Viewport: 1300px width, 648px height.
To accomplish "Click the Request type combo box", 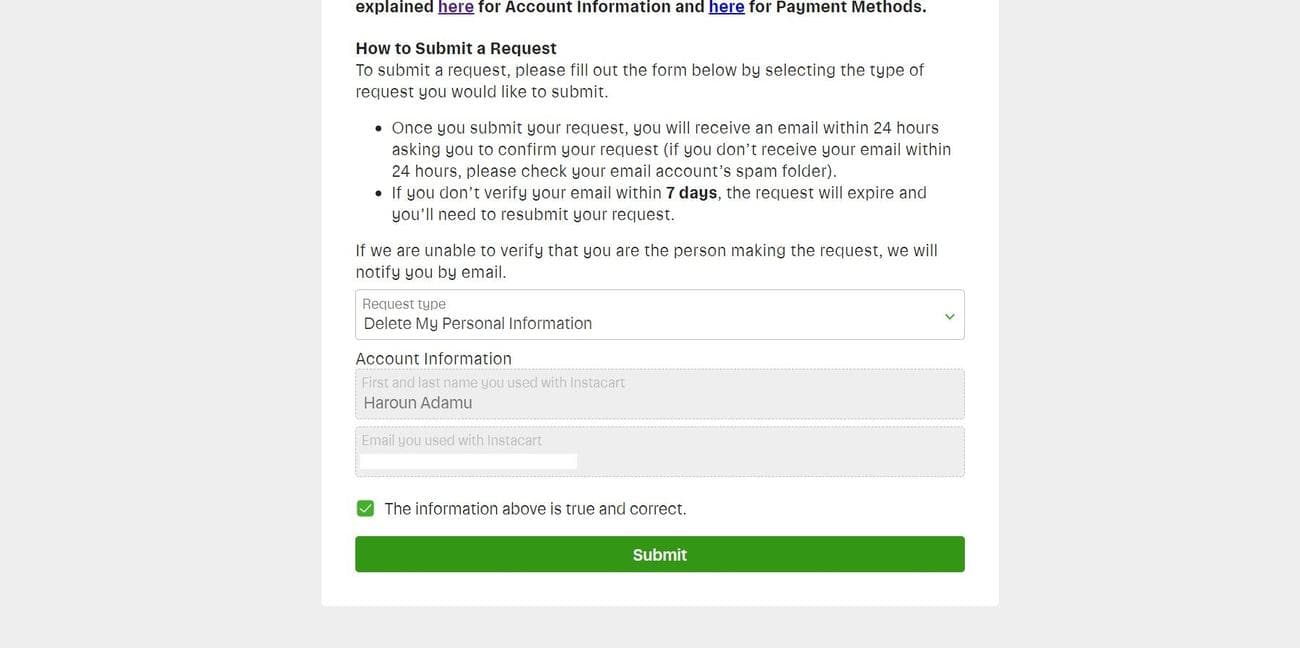I will [x=660, y=313].
